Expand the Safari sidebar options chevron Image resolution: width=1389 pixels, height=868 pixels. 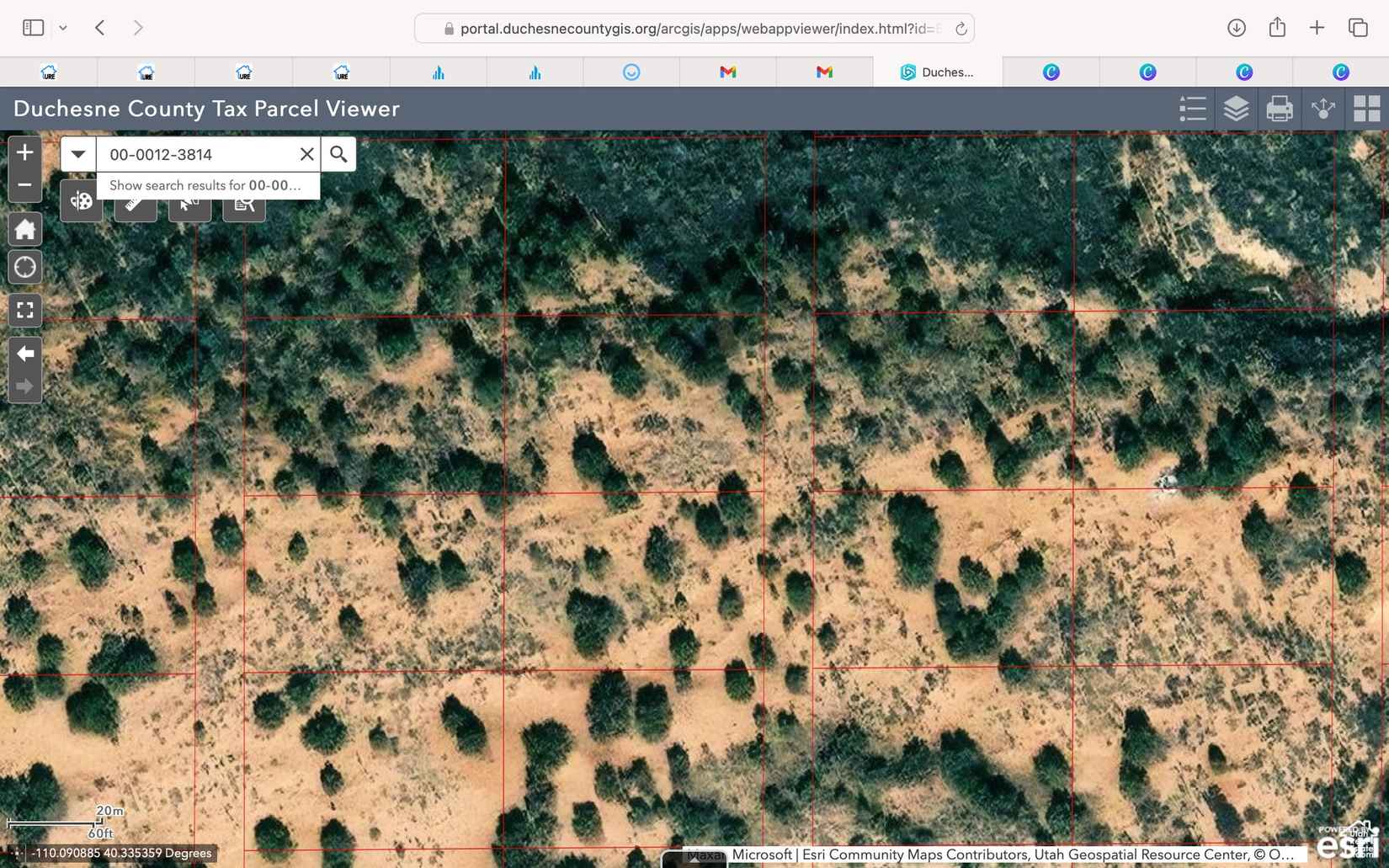[63, 28]
